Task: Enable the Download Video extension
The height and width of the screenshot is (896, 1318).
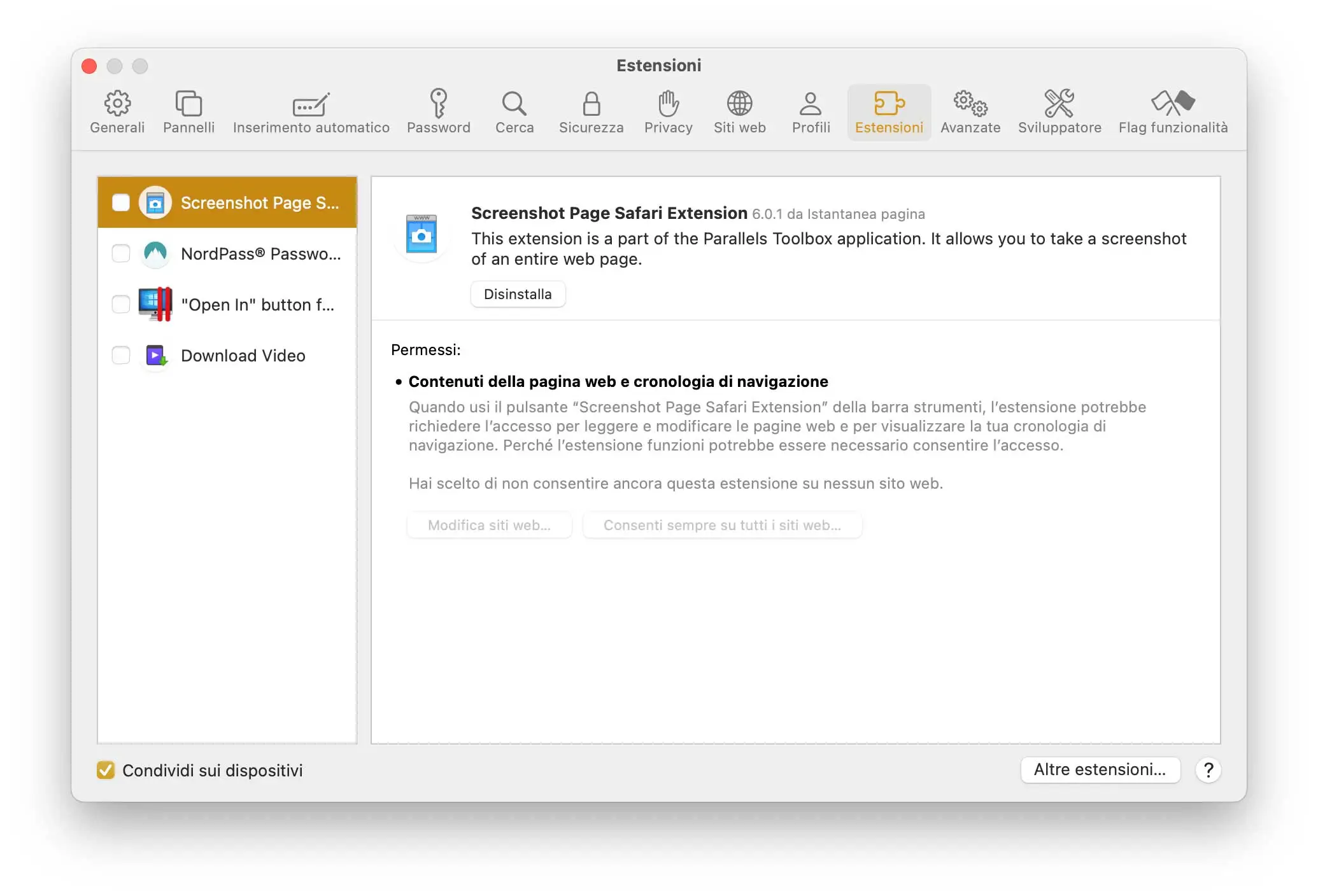Action: pyautogui.click(x=120, y=355)
